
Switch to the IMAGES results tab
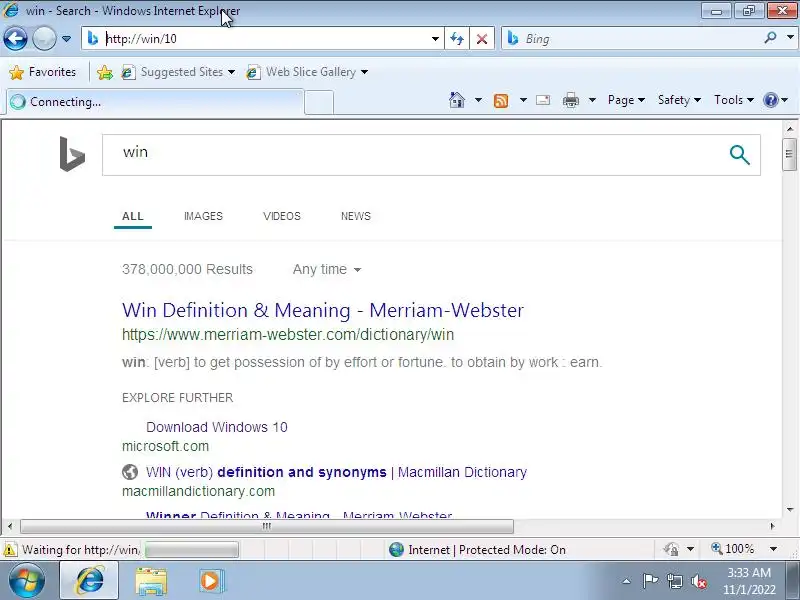[203, 216]
